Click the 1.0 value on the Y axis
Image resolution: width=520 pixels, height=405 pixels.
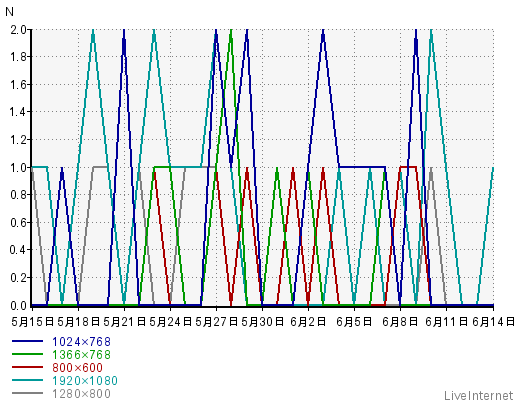pos(18,167)
